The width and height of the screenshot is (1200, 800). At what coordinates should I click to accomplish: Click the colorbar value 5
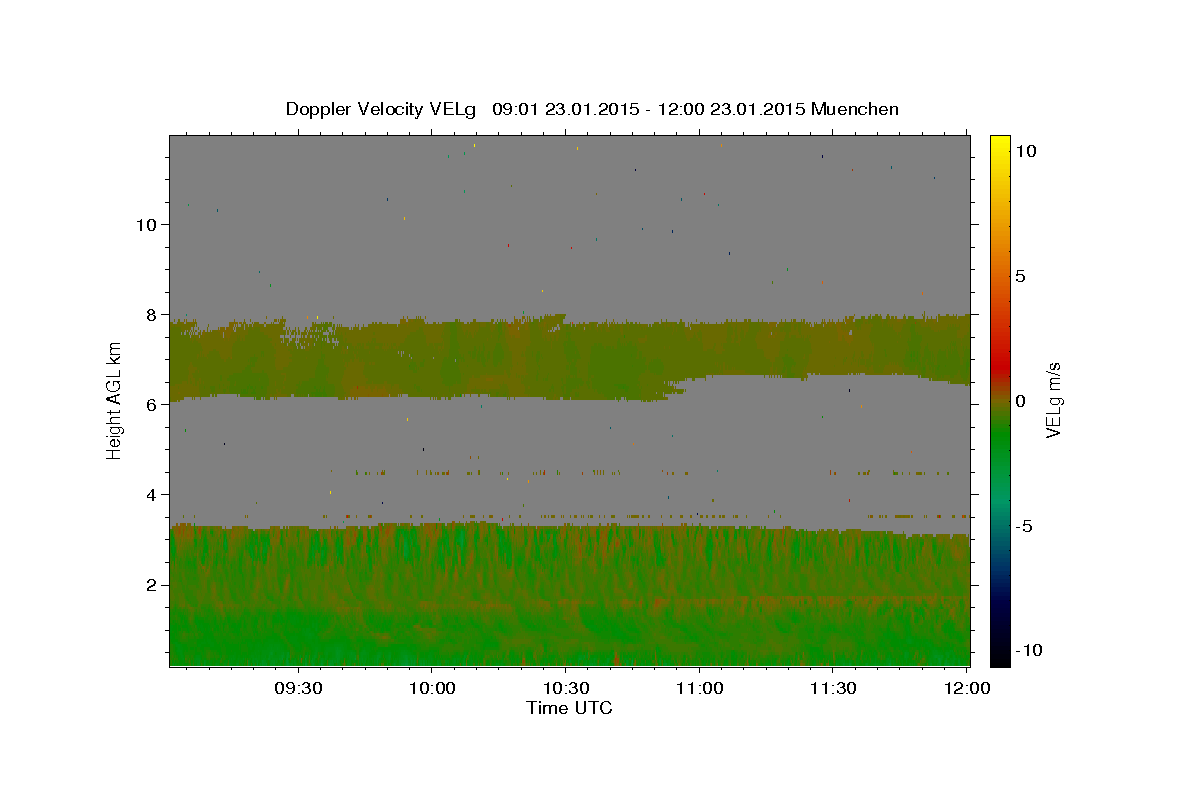click(x=1020, y=276)
